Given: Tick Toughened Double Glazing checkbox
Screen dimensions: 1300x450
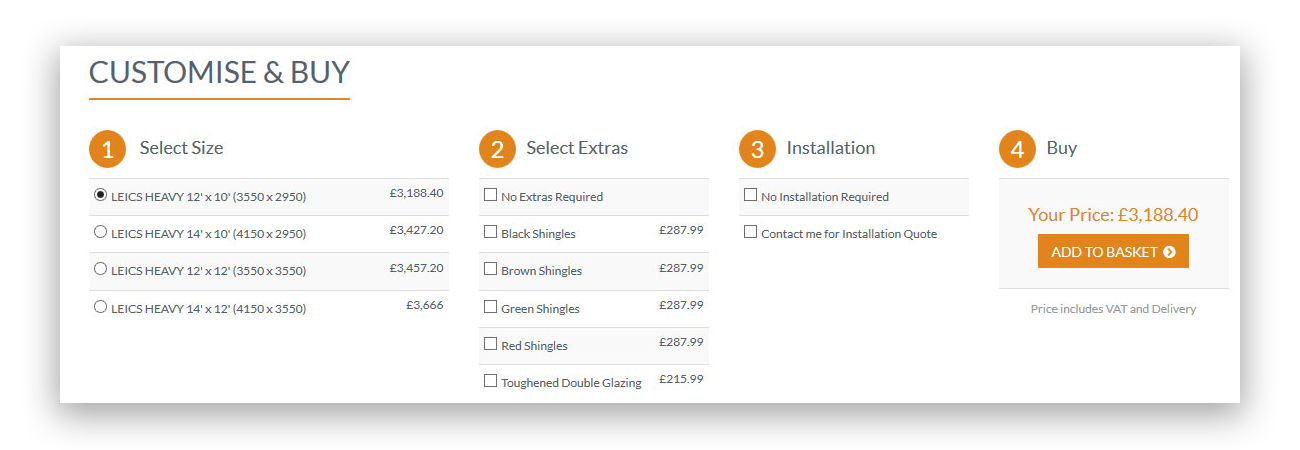Looking at the screenshot, I should (490, 381).
